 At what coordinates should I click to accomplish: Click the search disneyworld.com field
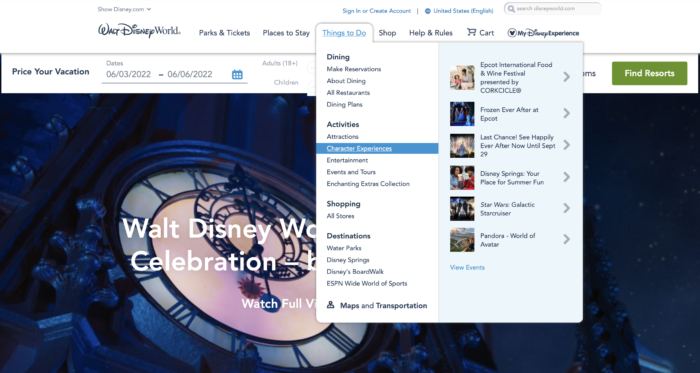(553, 8)
